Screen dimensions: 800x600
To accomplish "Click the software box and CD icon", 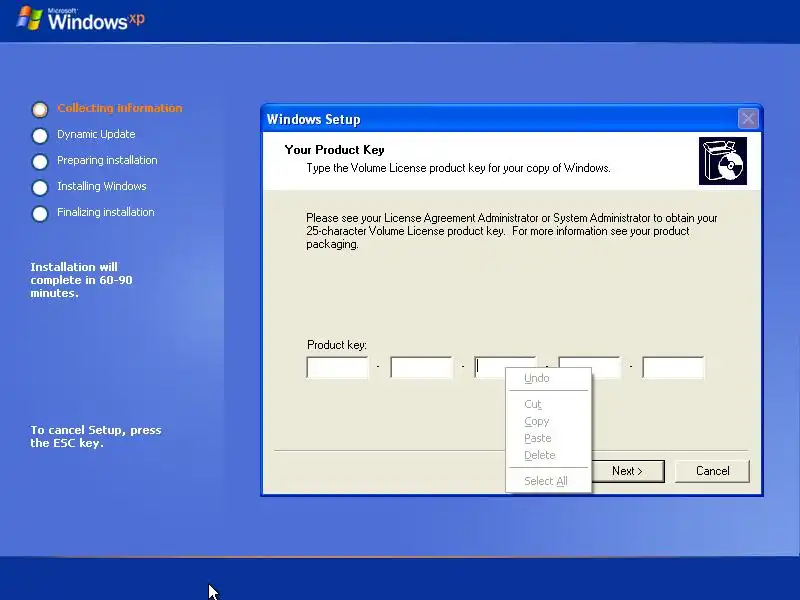I will click(x=722, y=161).
